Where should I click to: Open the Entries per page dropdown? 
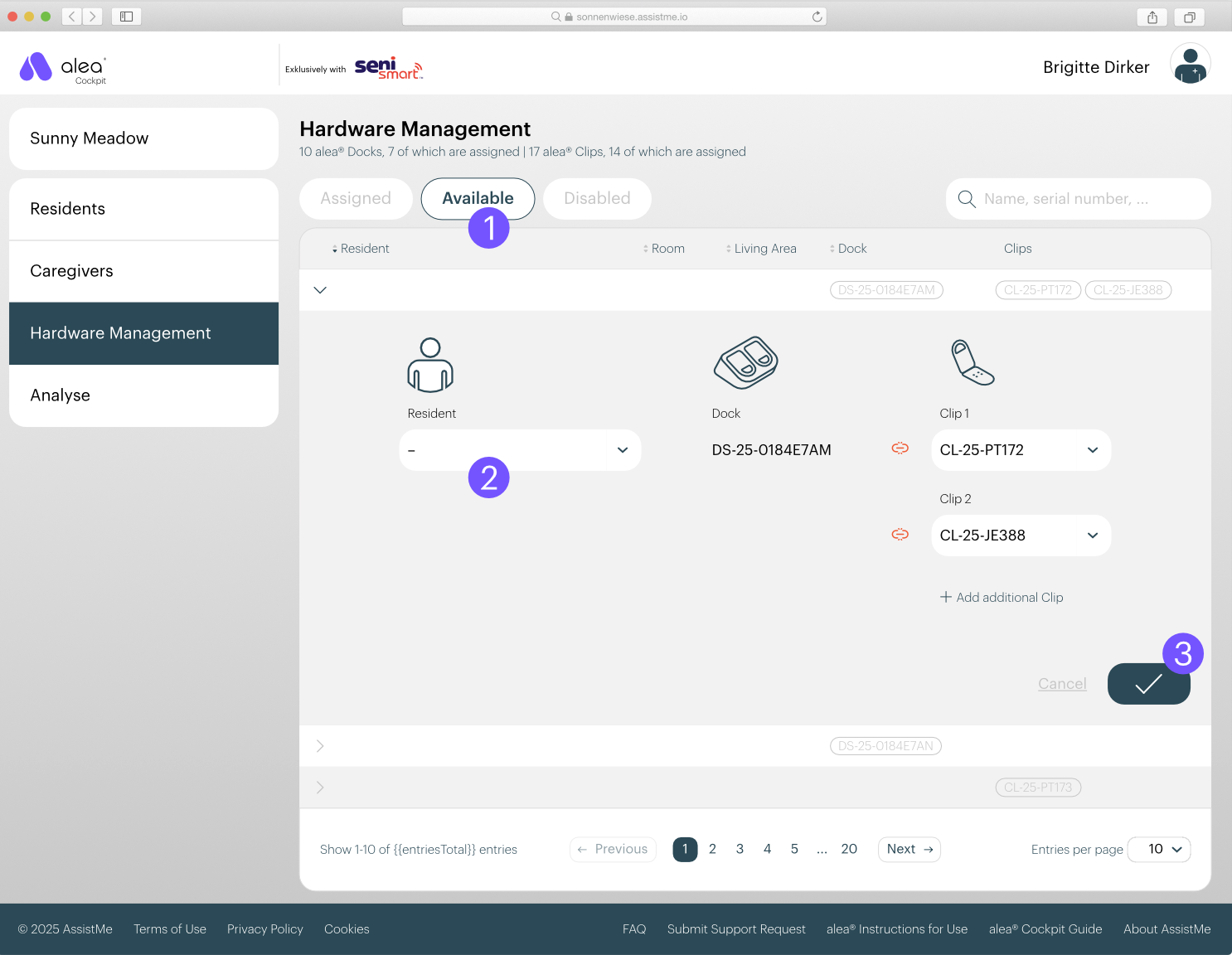pyautogui.click(x=1159, y=849)
